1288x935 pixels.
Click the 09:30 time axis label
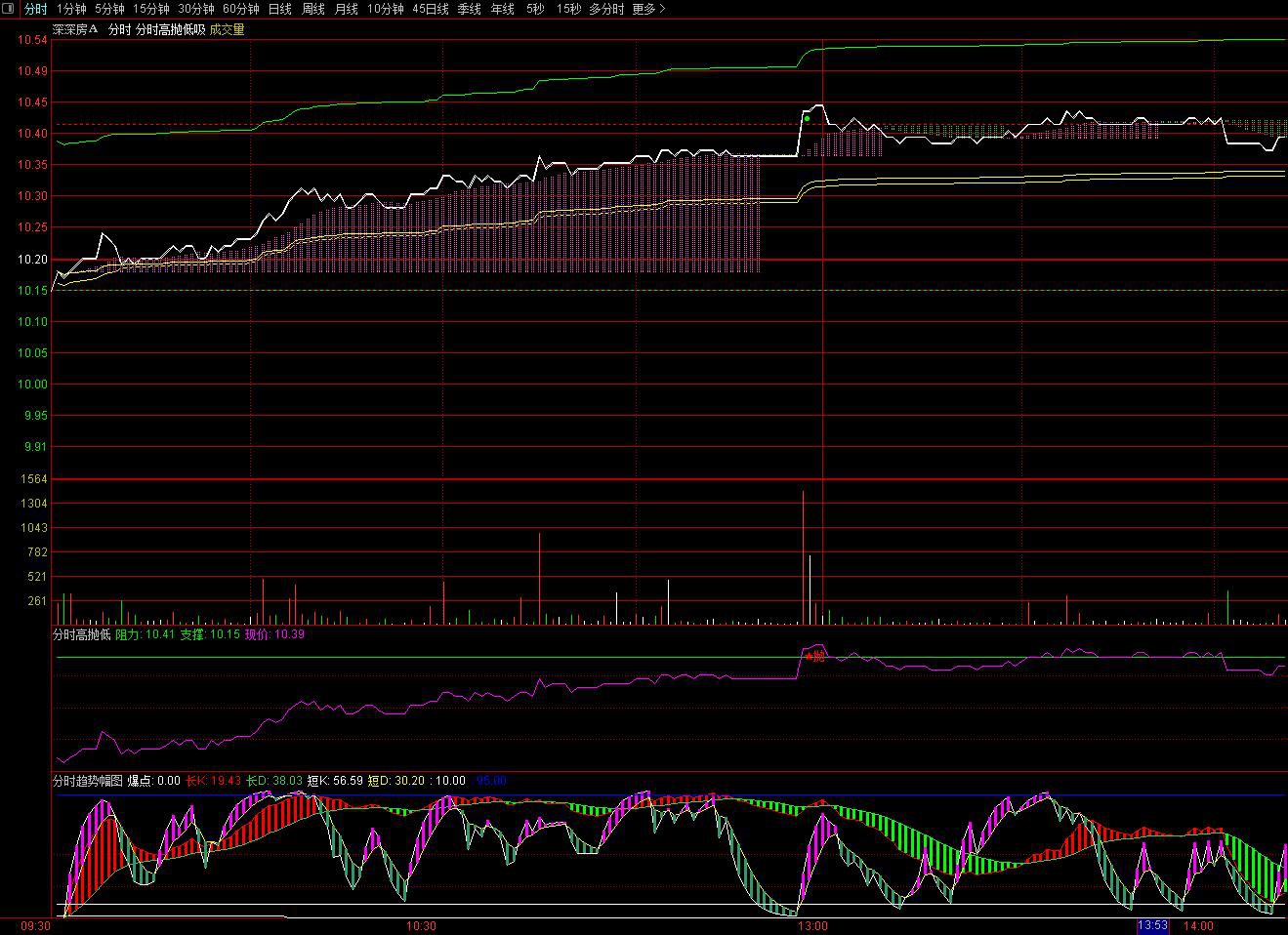point(36,925)
